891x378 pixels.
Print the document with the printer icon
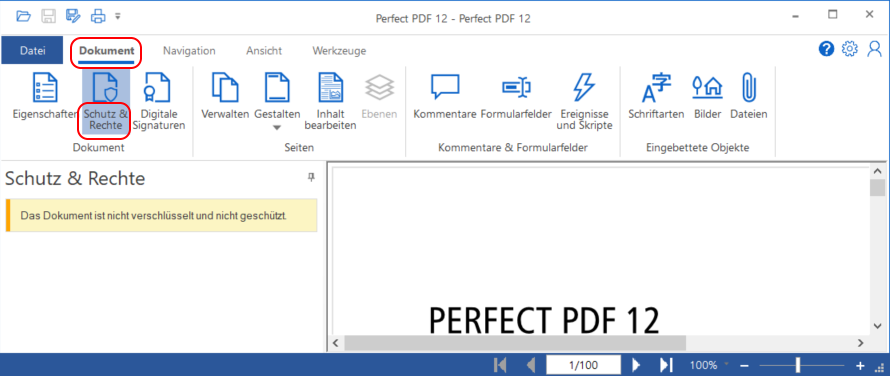click(98, 16)
